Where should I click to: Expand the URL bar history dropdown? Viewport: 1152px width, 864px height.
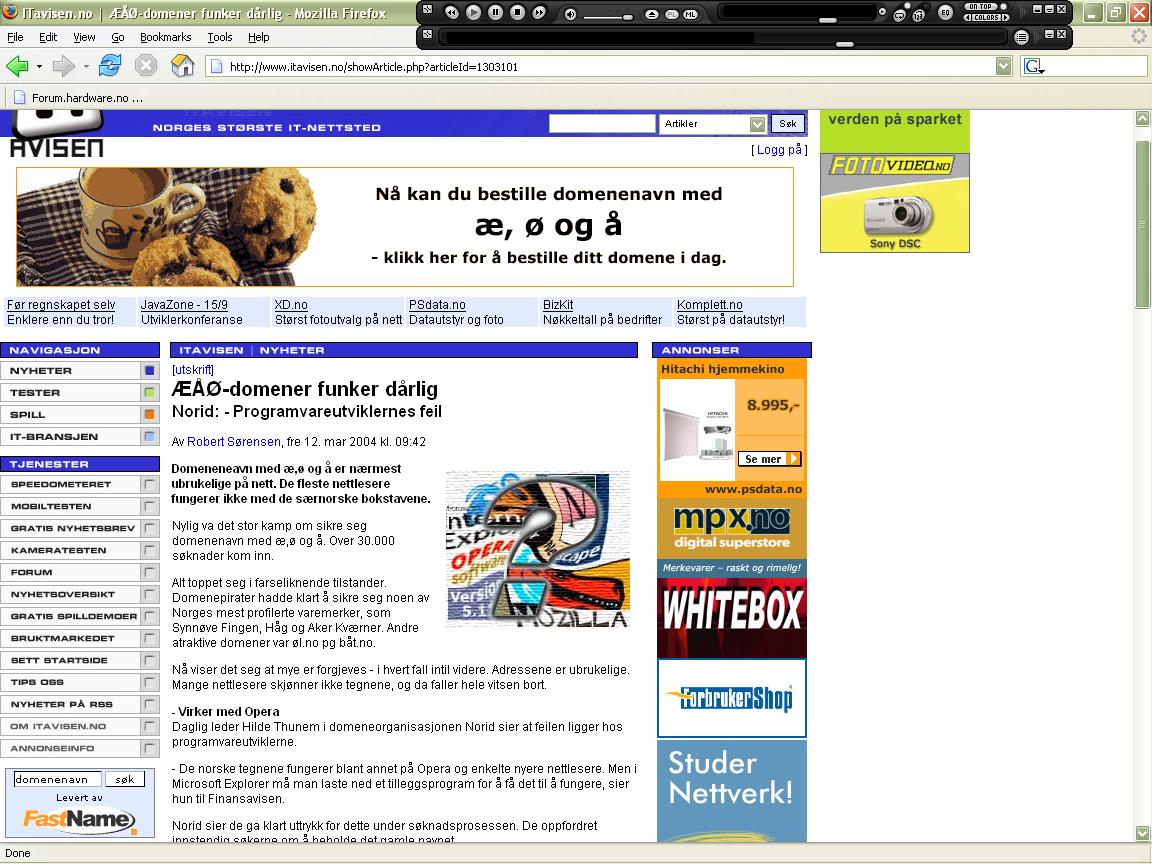(1004, 67)
